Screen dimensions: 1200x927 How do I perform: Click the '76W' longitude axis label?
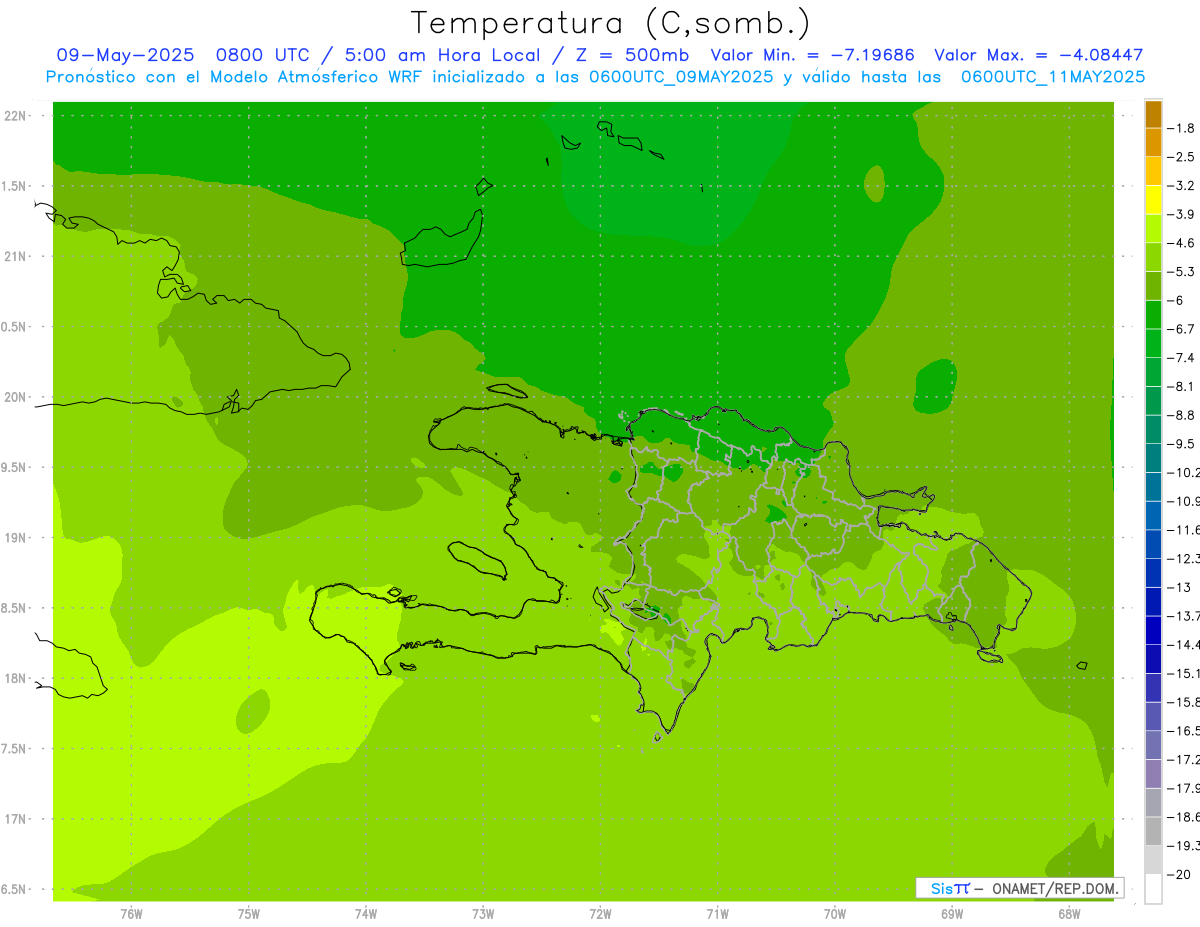pyautogui.click(x=131, y=913)
